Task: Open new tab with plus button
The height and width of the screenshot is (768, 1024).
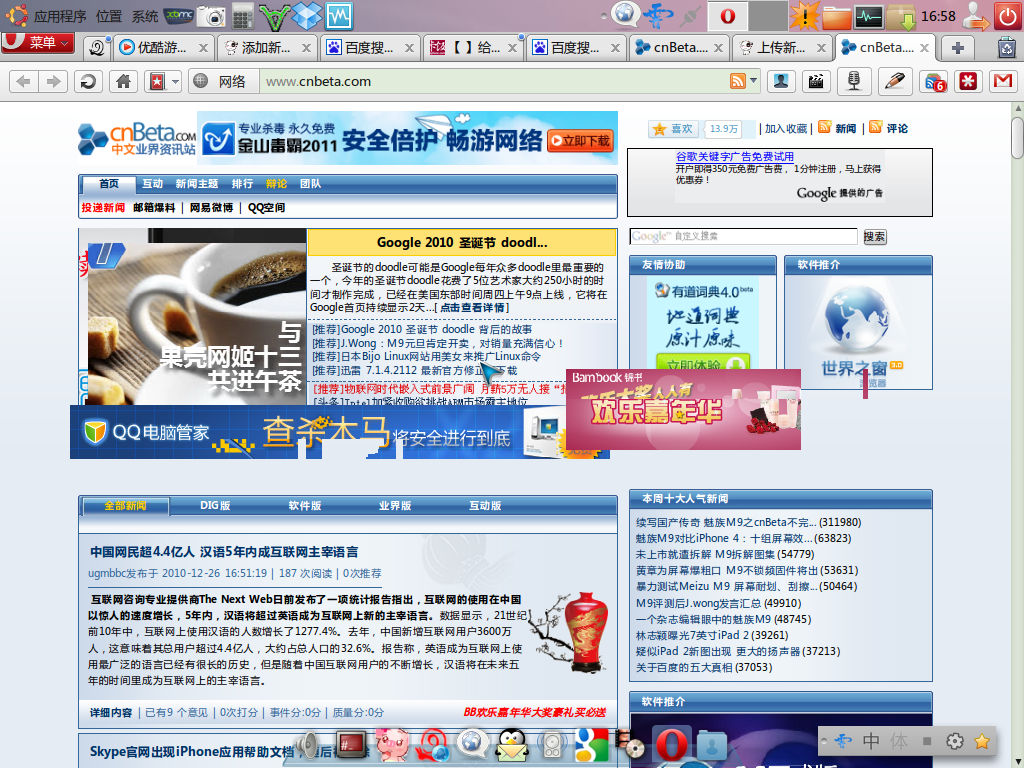Action: coord(958,47)
